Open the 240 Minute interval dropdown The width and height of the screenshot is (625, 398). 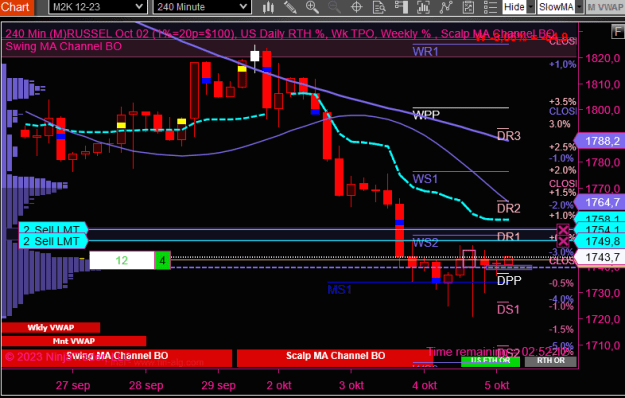coord(202,7)
